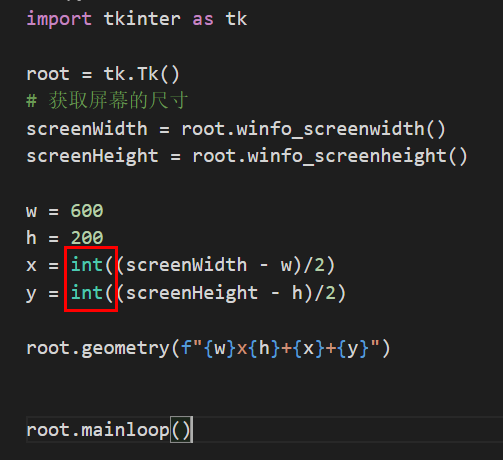Click the tk alias after 'as'

point(236,19)
